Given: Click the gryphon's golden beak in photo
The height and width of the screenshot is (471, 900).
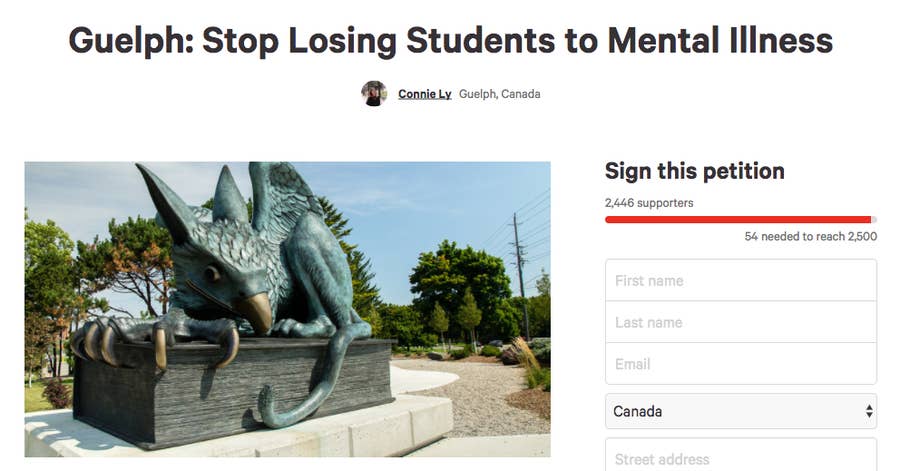Looking at the screenshot, I should pos(256,314).
